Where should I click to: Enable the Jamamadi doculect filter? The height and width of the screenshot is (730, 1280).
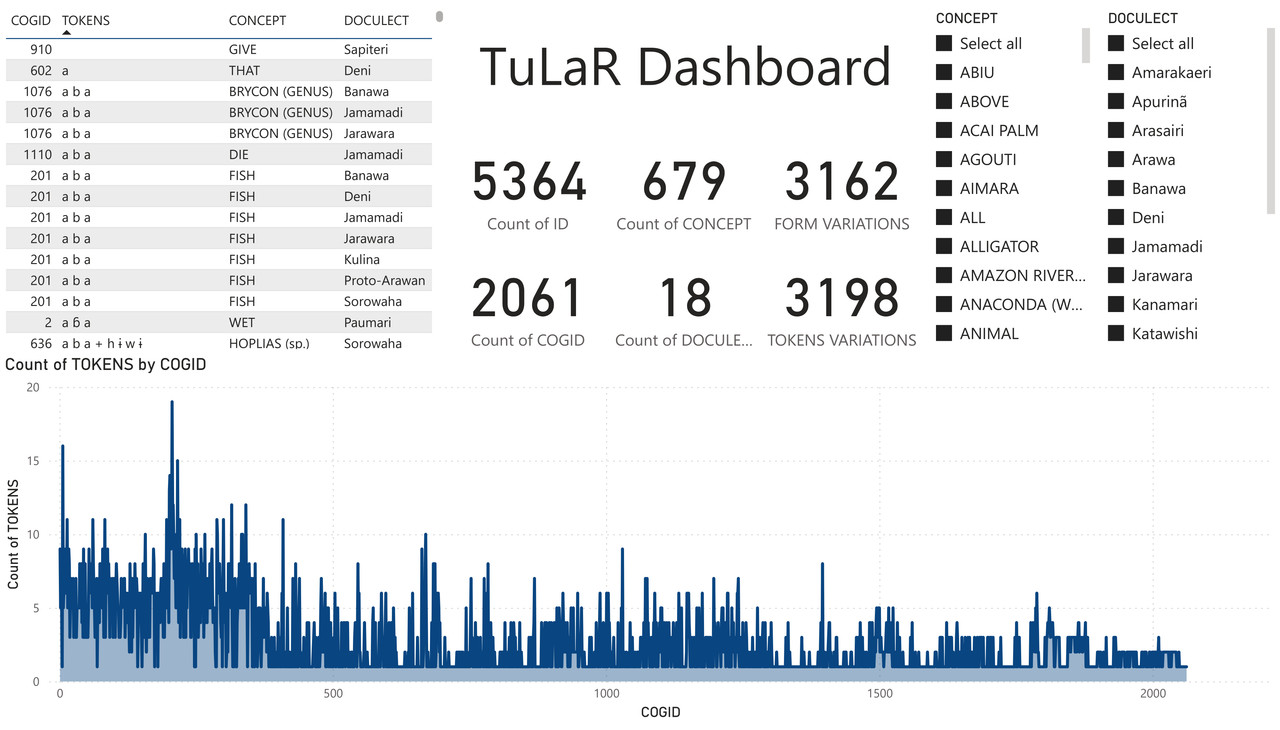(x=1115, y=246)
